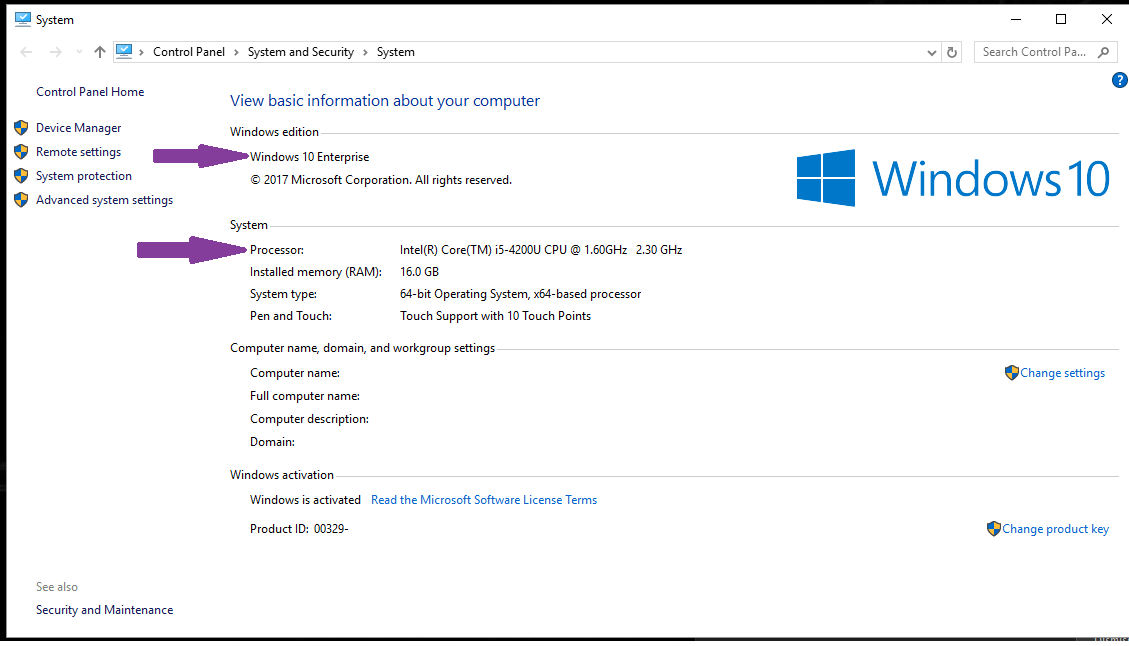Expand chevron after Control Panel breadcrumb
1129x646 pixels.
236,52
